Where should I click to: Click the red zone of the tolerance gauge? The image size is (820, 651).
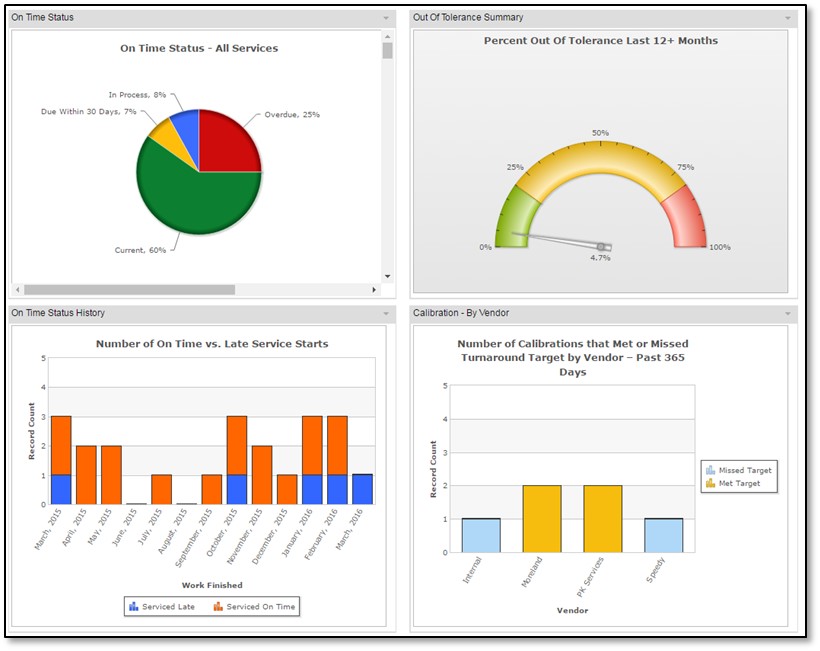pos(689,220)
